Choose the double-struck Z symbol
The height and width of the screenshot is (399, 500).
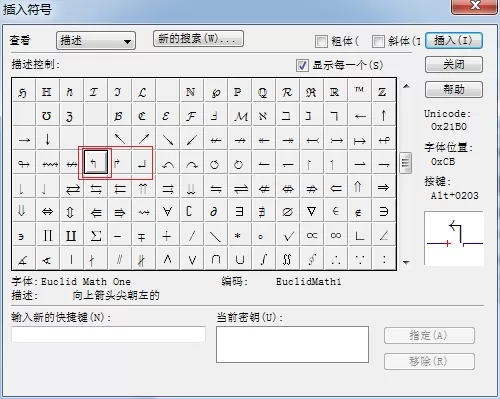pos(383,91)
